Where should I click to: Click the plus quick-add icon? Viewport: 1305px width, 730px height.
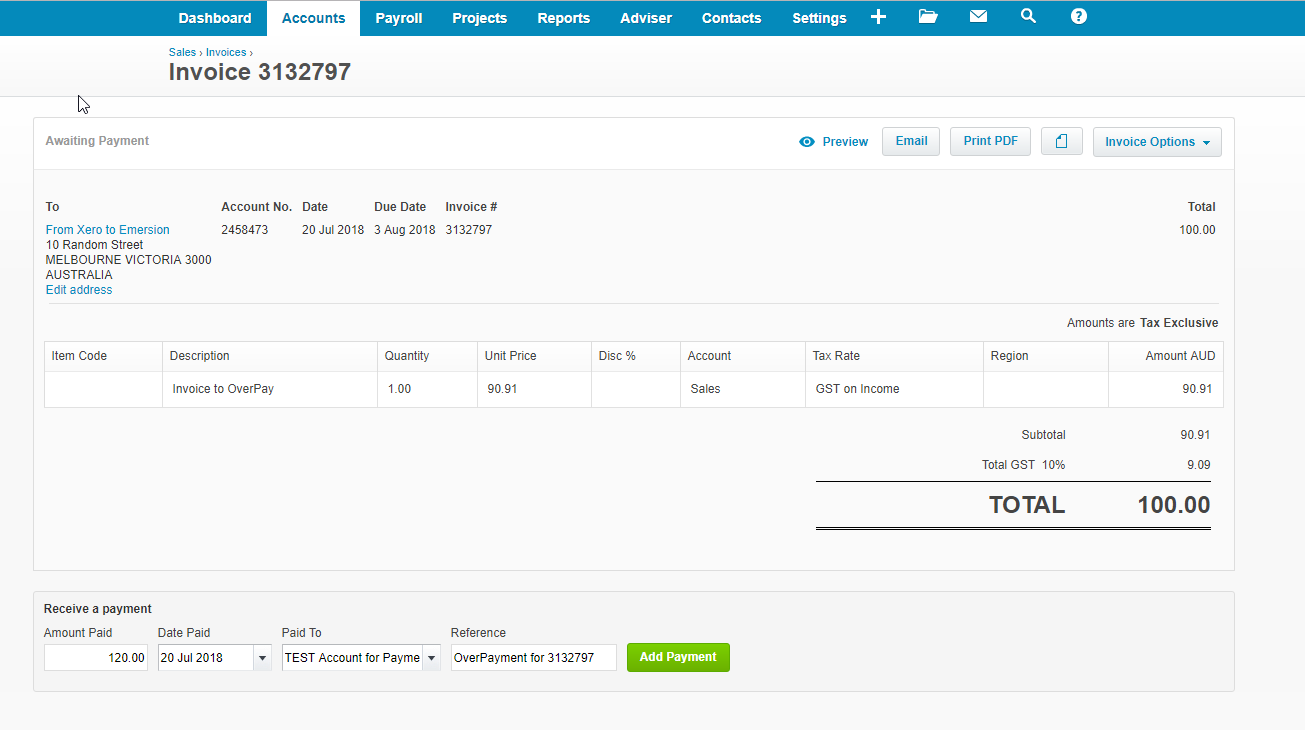pos(878,17)
